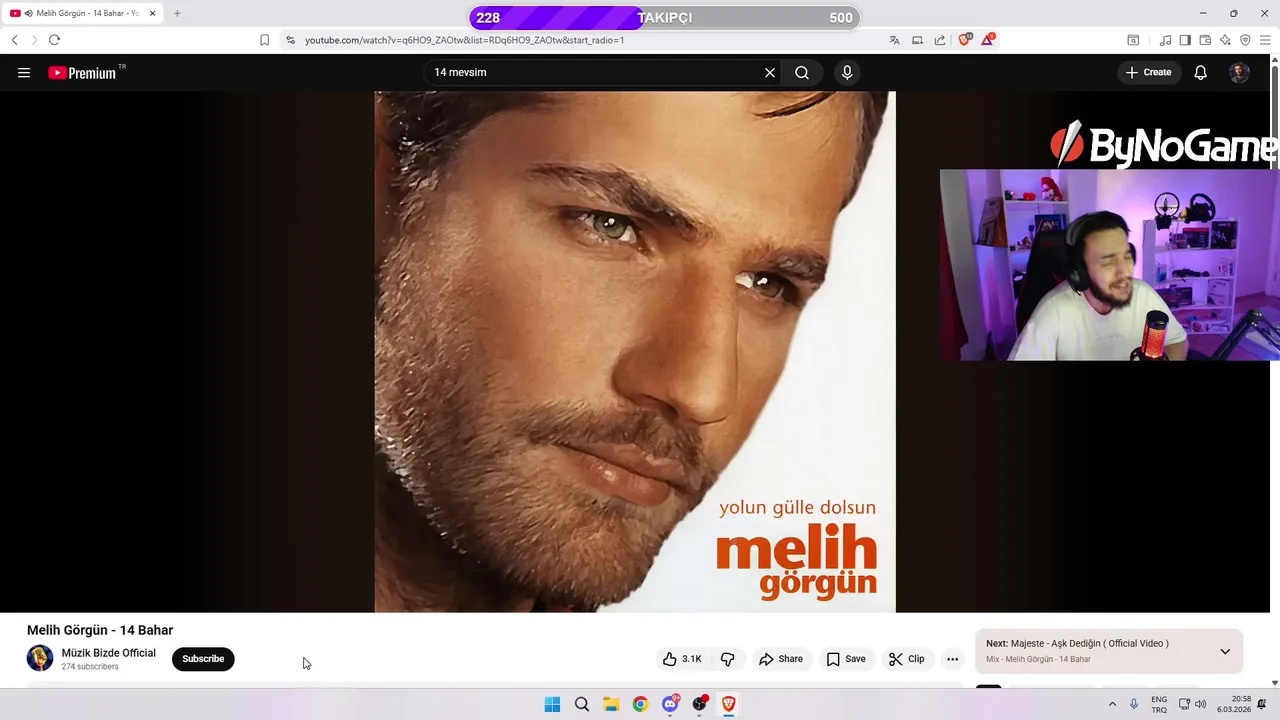1280x720 pixels.
Task: Open Brave Rewards triangle icon
Action: pyautogui.click(x=988, y=40)
